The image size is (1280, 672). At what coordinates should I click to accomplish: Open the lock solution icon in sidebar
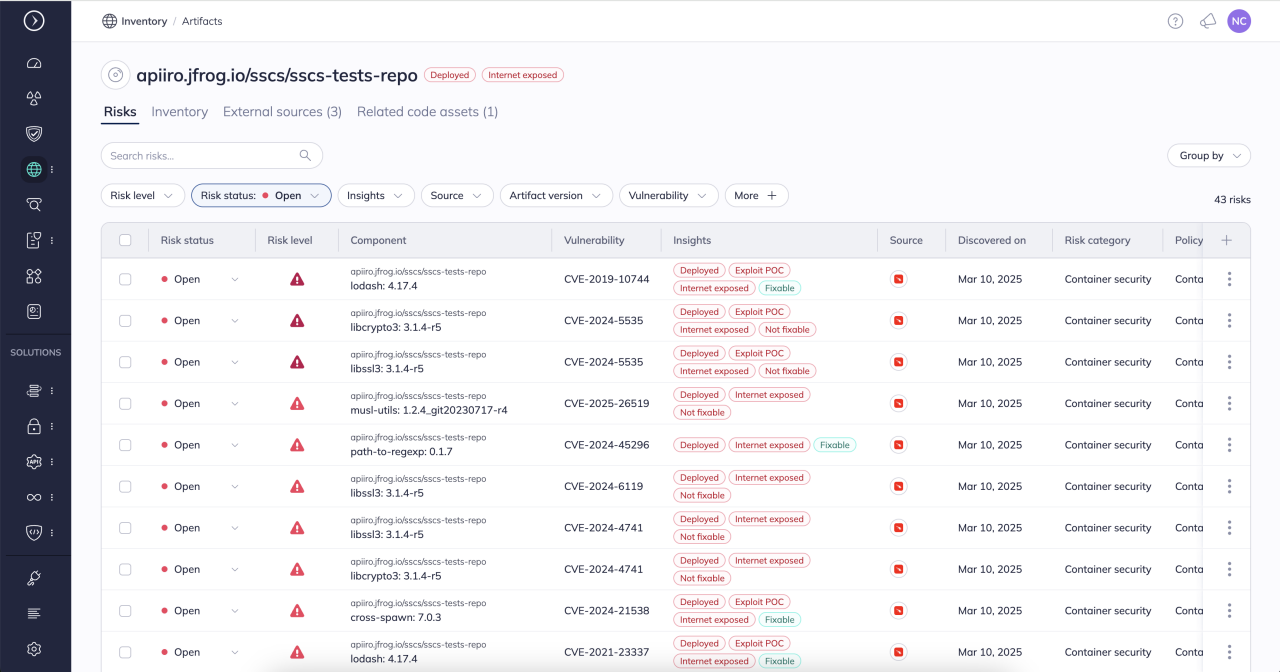coord(34,426)
